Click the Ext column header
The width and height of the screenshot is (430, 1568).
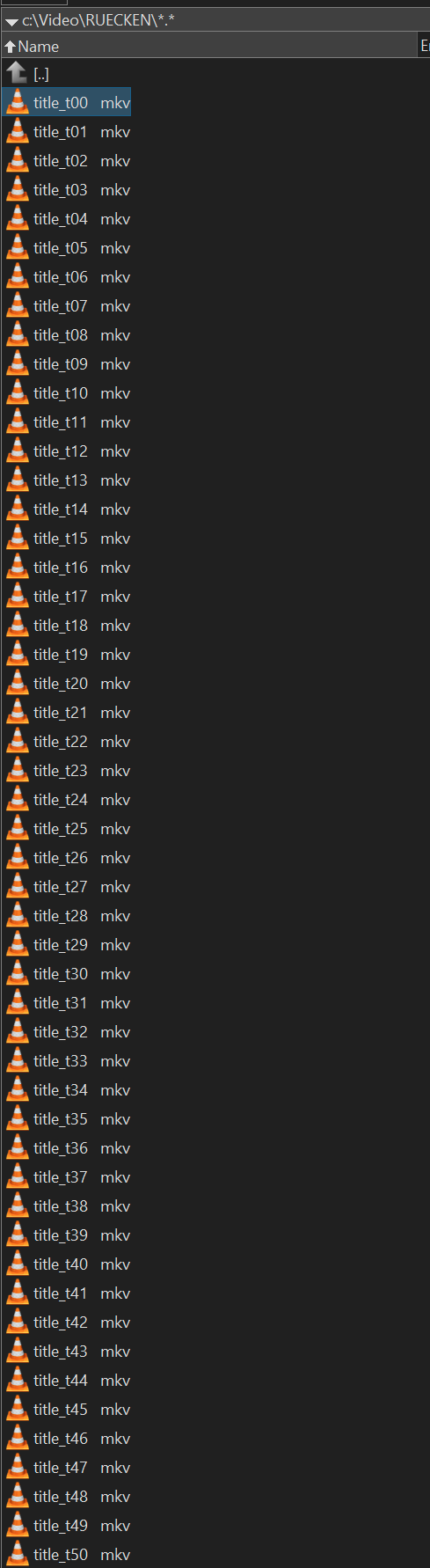point(425,46)
